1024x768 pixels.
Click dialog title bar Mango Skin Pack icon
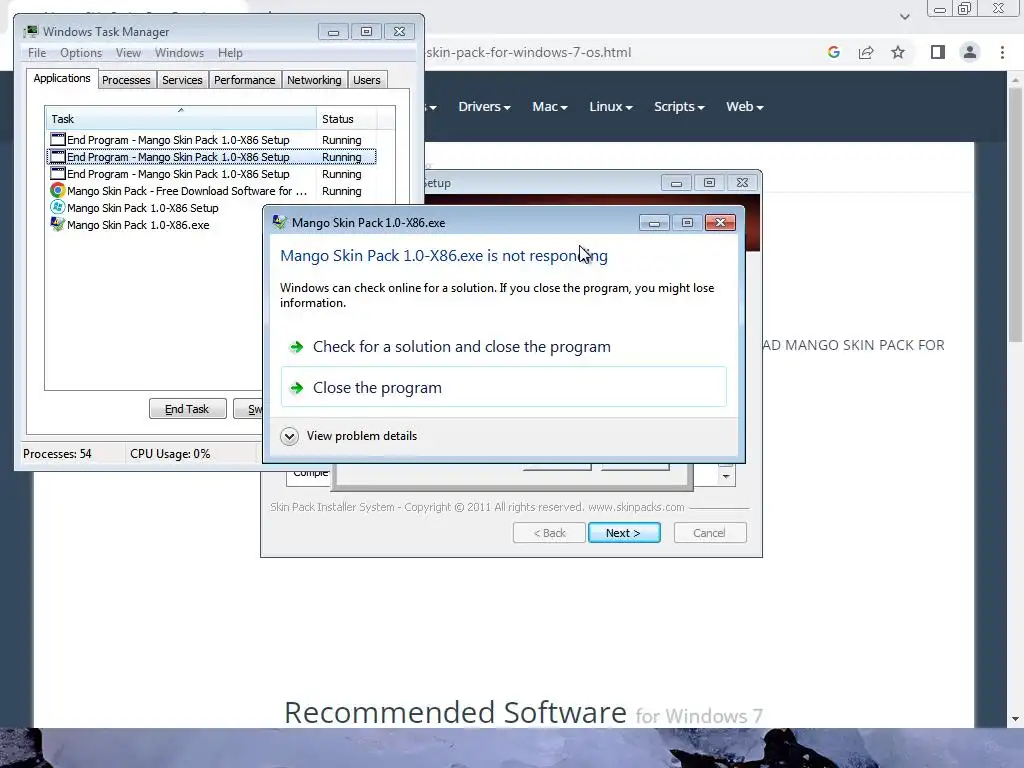(280, 222)
